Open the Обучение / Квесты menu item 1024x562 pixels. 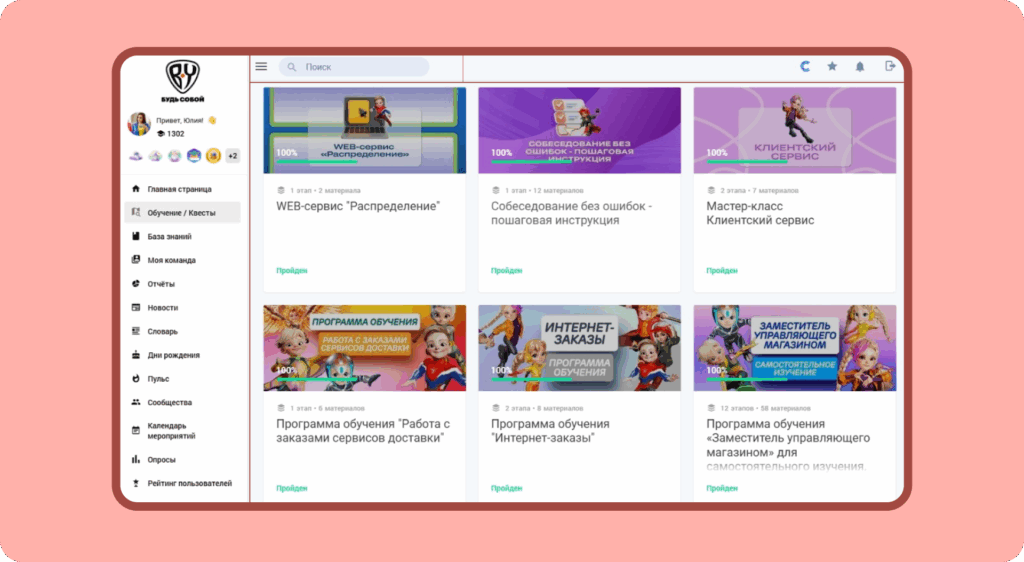(181, 212)
